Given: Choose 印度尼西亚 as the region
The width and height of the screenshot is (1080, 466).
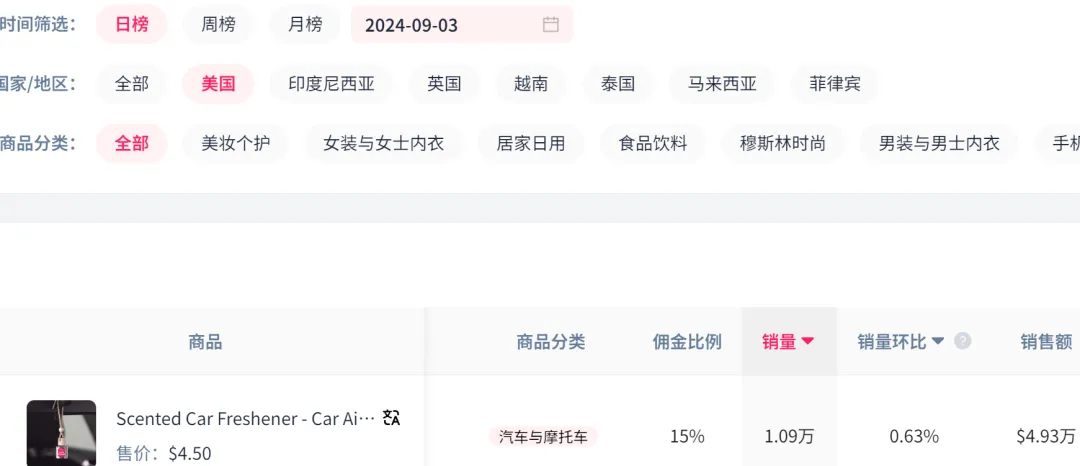Looking at the screenshot, I should 331,84.
